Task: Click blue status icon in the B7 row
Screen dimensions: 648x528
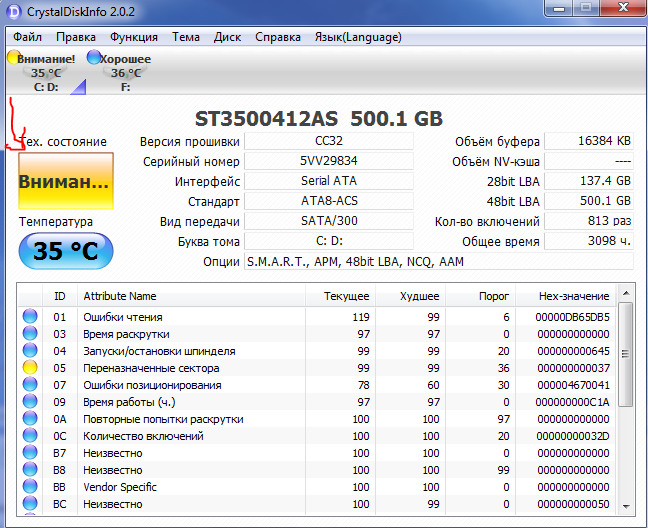Action: [30, 452]
